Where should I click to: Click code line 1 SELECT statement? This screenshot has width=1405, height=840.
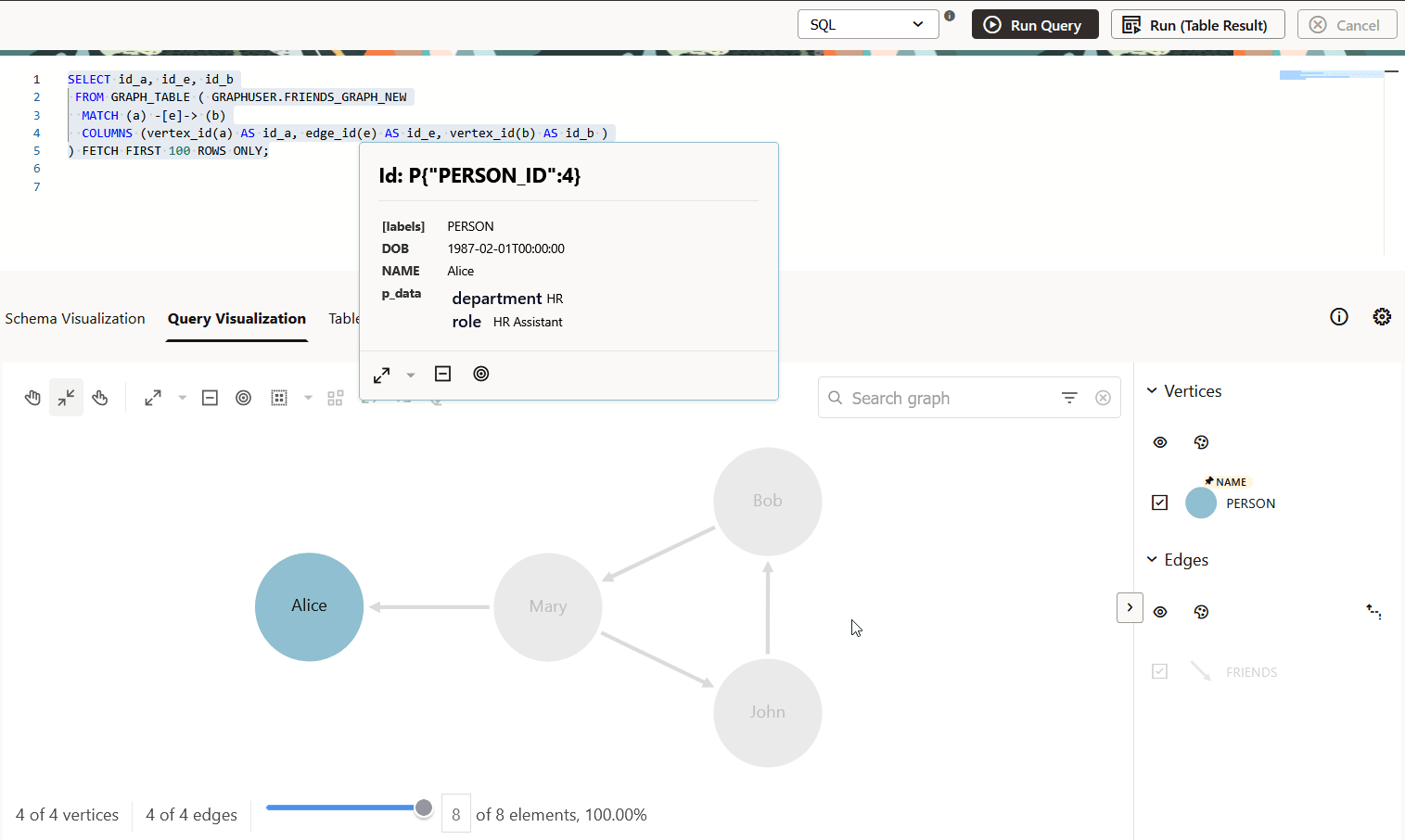click(x=150, y=80)
